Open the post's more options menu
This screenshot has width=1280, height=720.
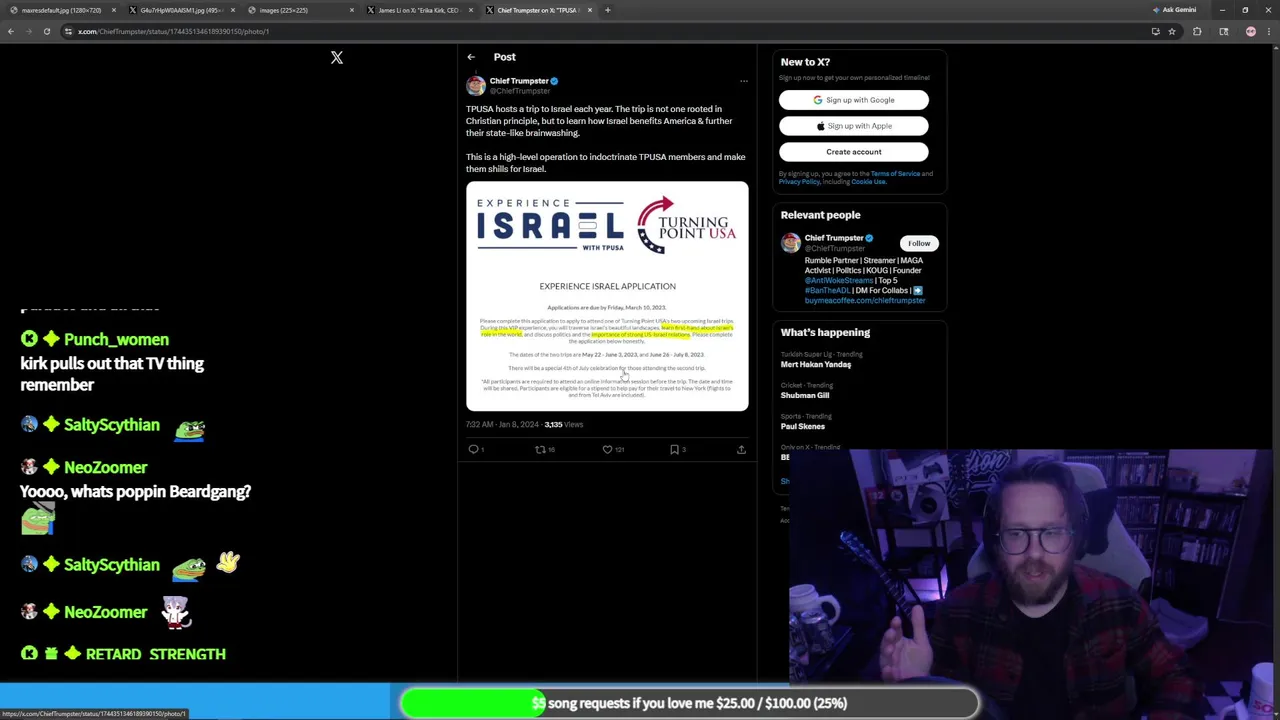pos(743,81)
